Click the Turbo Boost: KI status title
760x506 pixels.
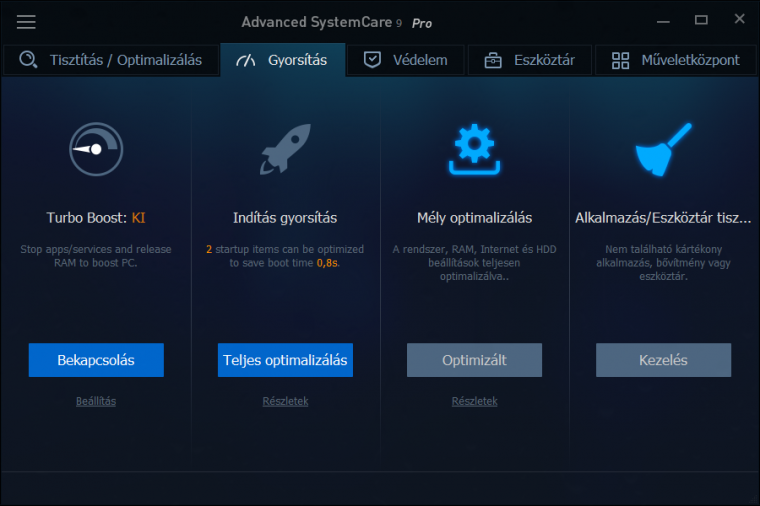(x=96, y=218)
